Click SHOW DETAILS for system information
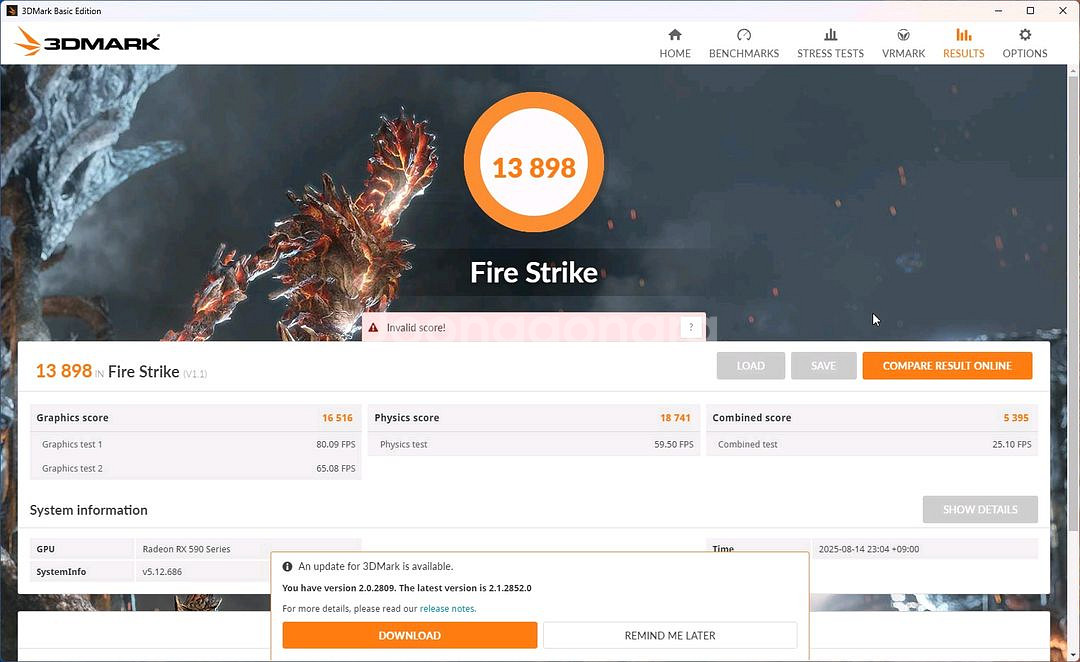Screen dimensions: 1080x662 click(x=980, y=510)
